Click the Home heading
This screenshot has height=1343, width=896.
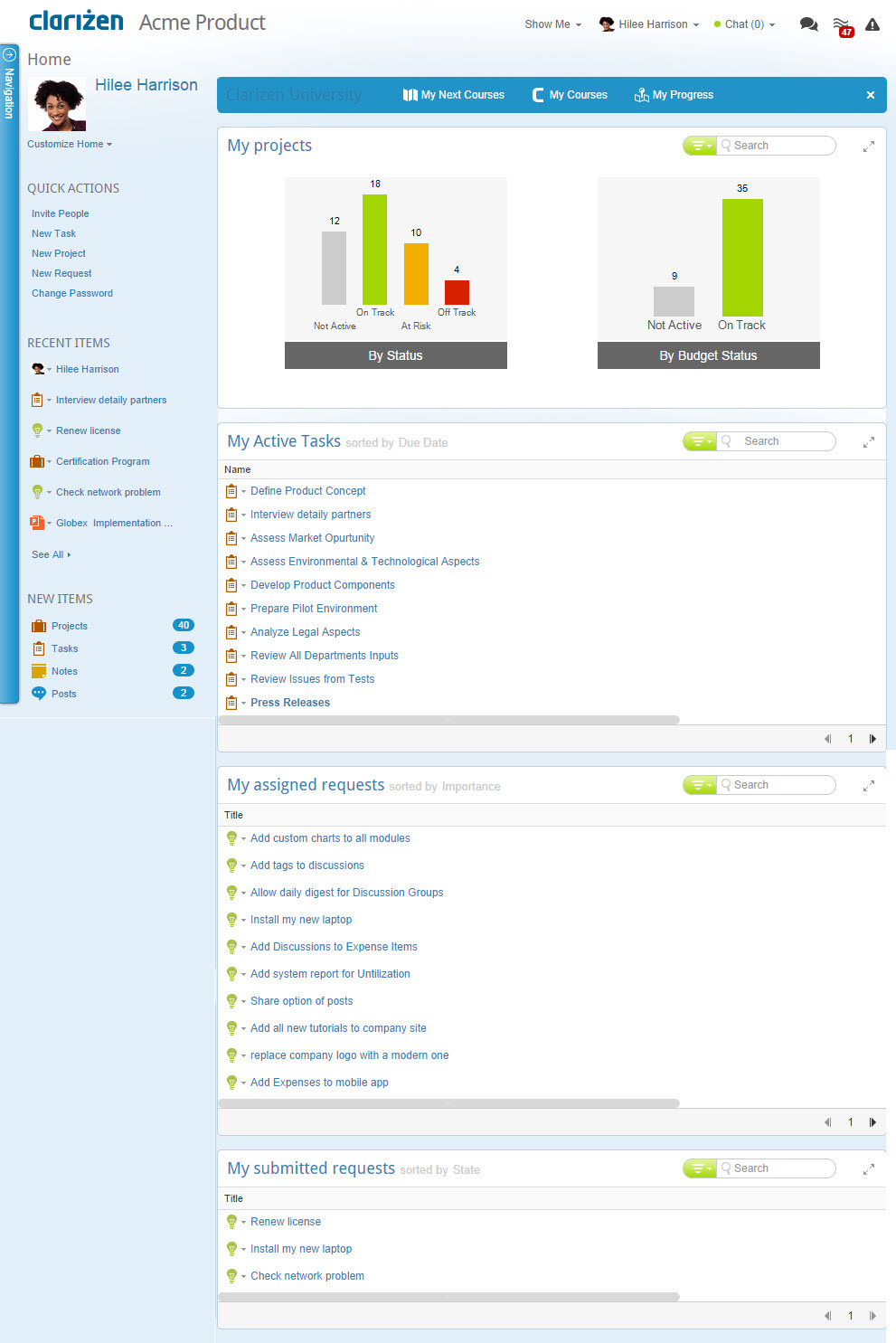49,60
